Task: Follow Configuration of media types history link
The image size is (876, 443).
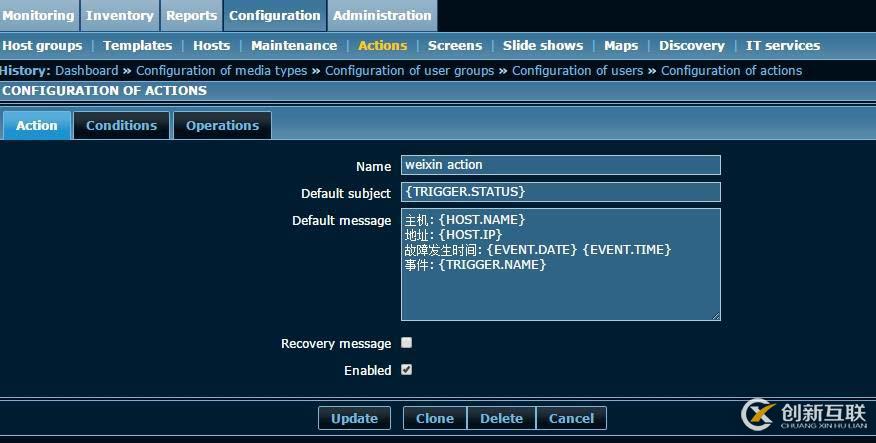Action: [x=222, y=71]
